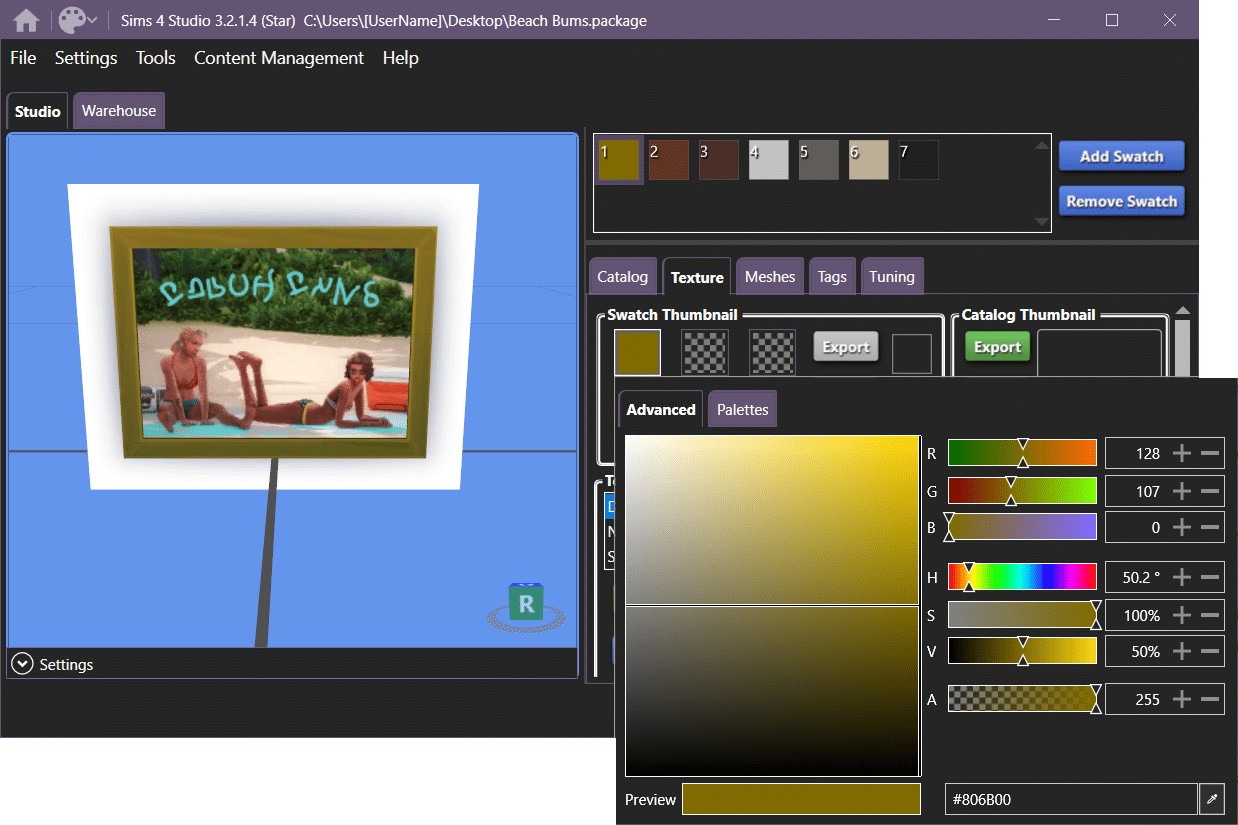This screenshot has height=825, width=1238.
Task: Click the home icon in the title bar
Action: [x=25, y=19]
